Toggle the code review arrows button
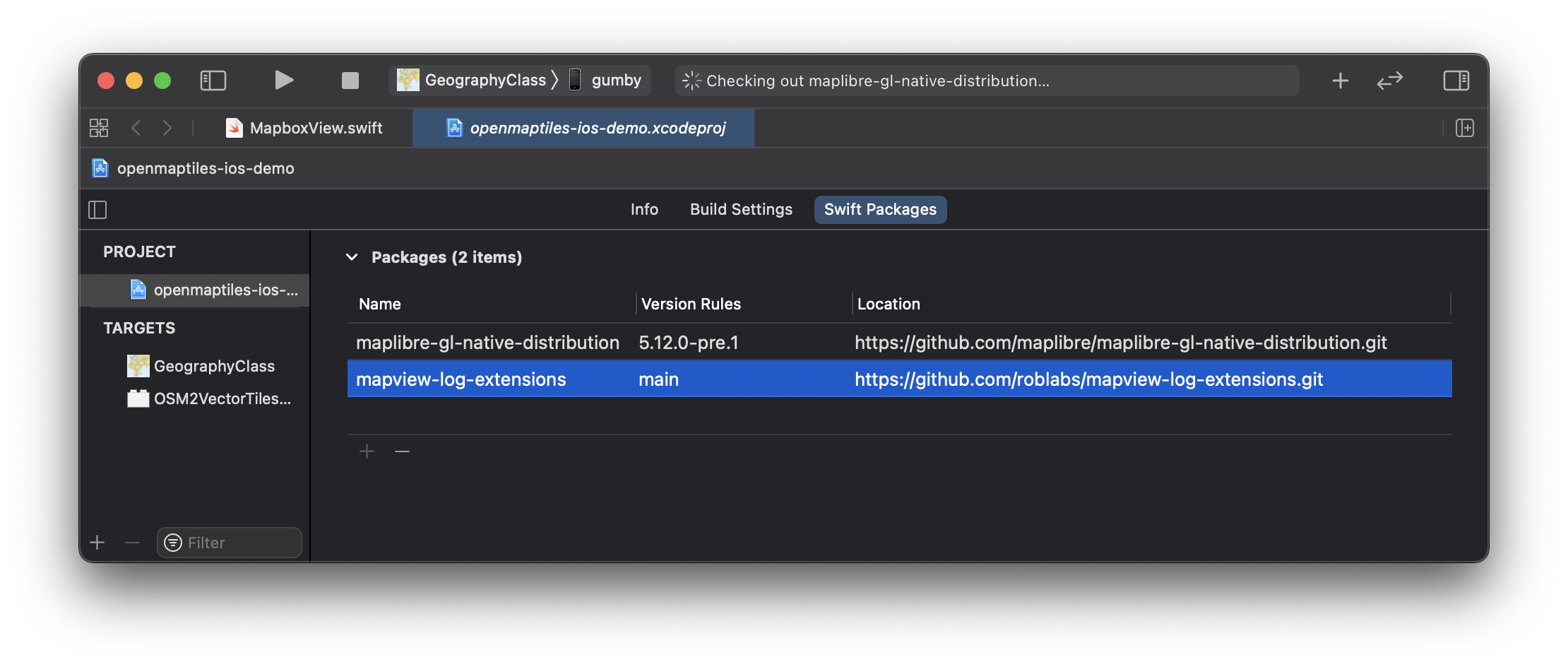This screenshot has height=667, width=1568. click(1389, 81)
